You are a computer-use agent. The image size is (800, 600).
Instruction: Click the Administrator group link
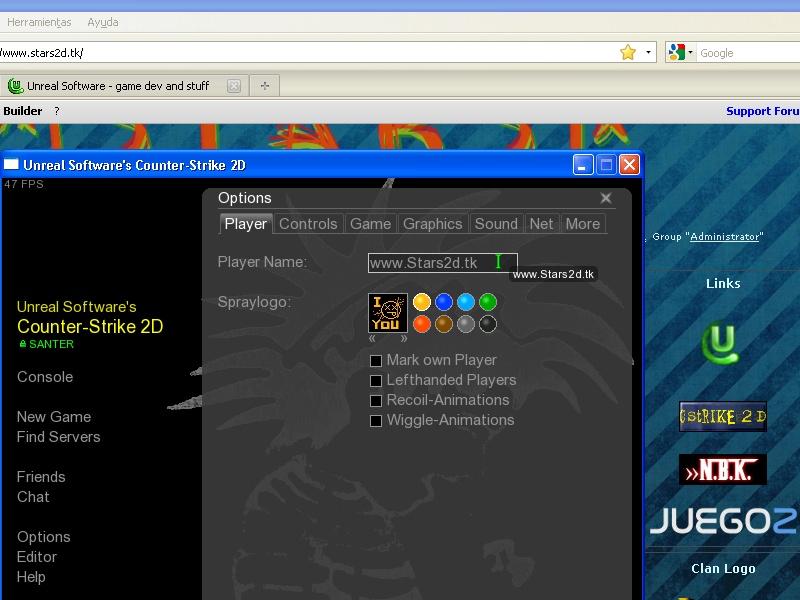click(724, 236)
